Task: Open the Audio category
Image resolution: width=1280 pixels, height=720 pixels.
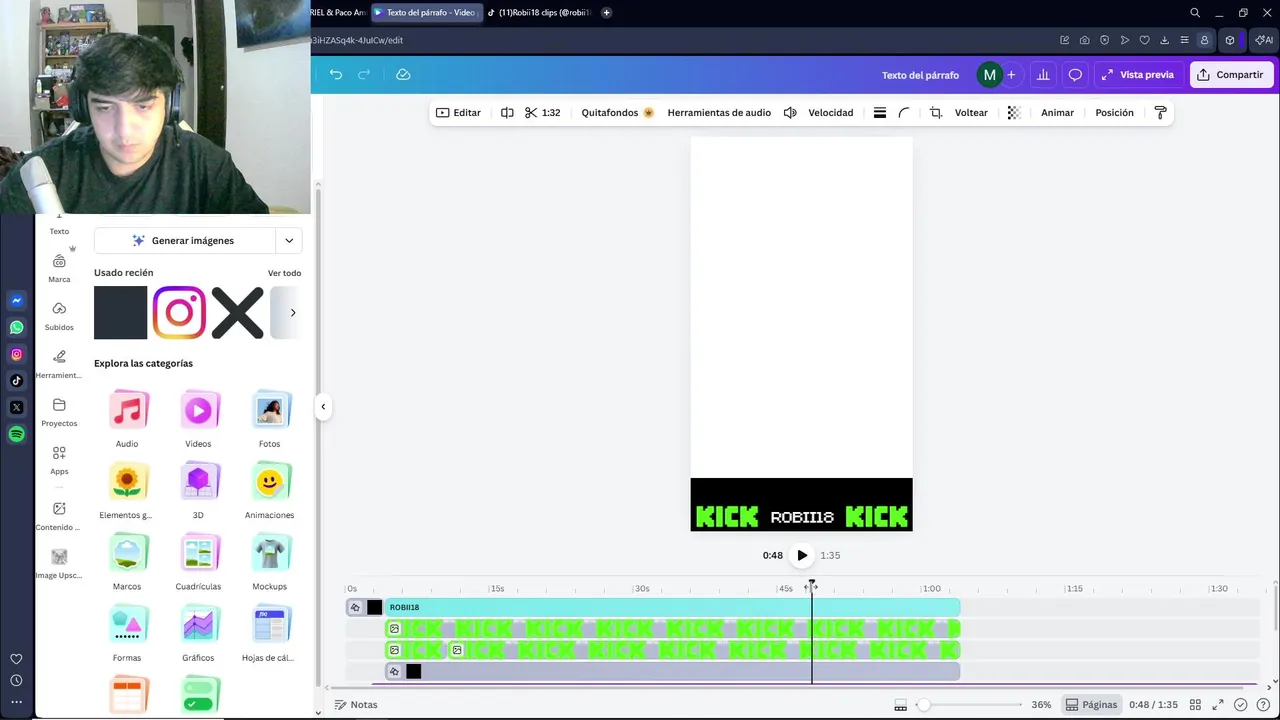Action: 127,419
